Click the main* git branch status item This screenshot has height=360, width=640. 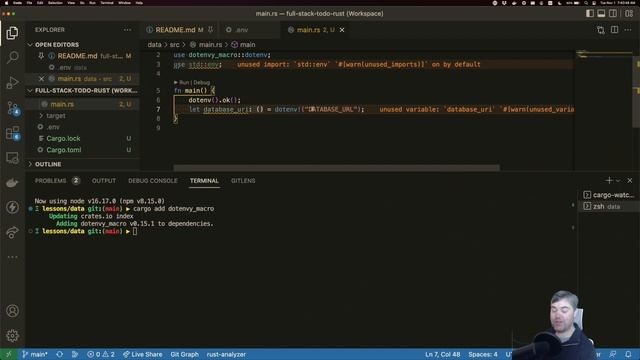pos(35,354)
